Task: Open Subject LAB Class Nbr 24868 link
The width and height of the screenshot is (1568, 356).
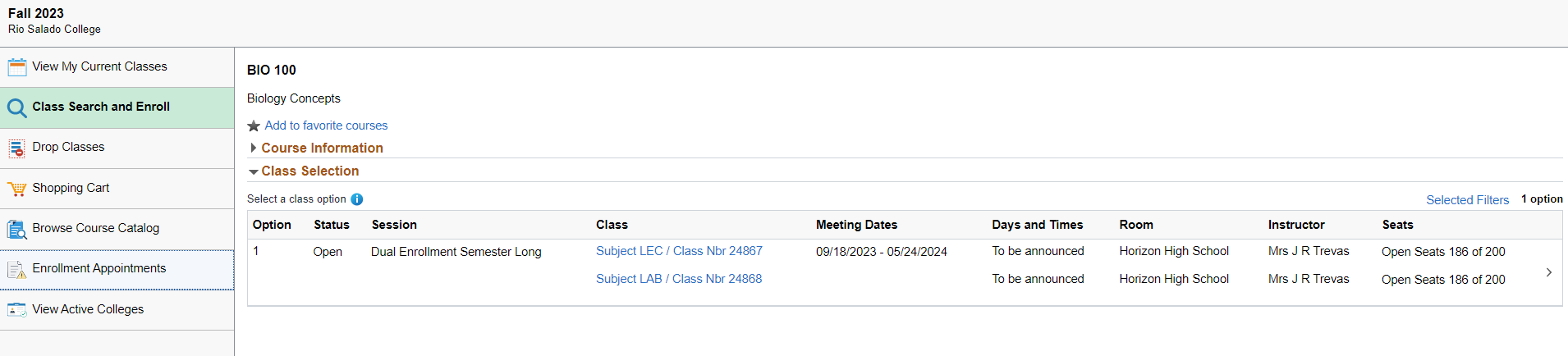Action: point(679,279)
